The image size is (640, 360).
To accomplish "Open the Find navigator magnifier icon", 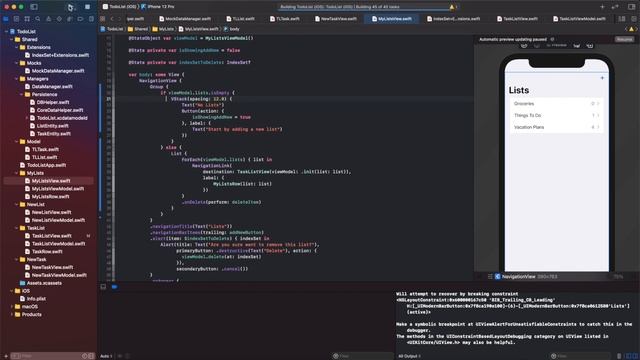I will click(38, 19).
